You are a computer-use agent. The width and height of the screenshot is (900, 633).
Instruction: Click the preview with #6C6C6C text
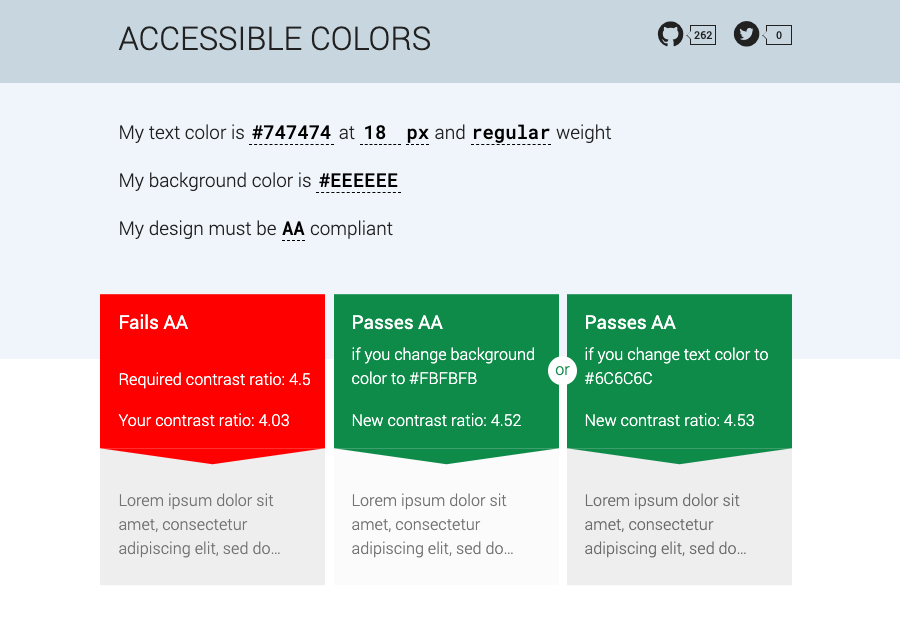[679, 524]
